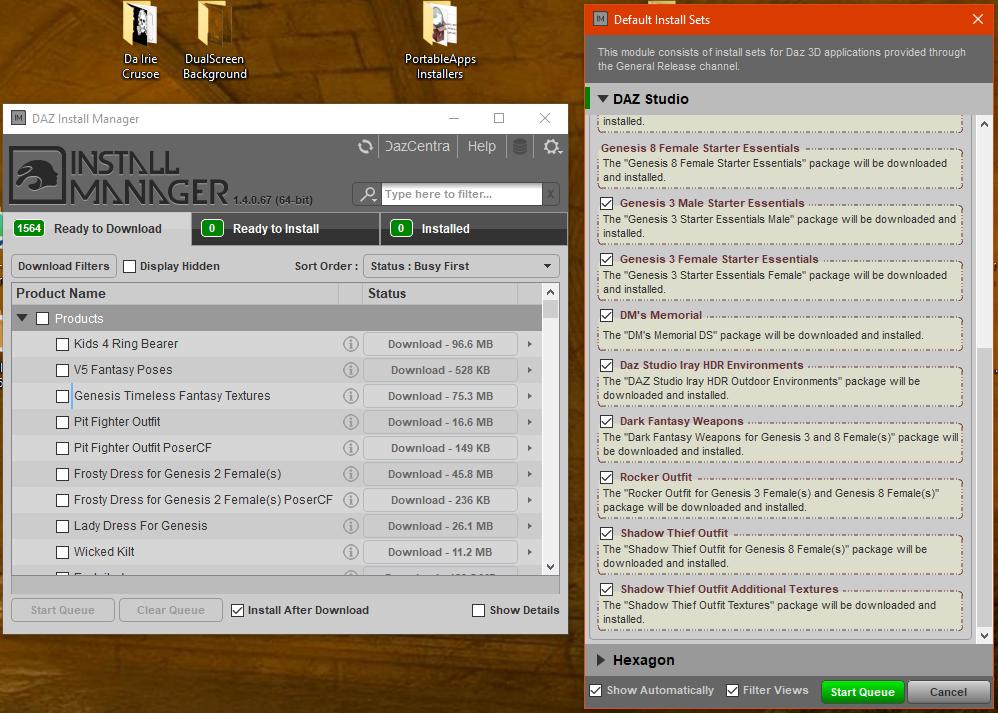Uncheck Show Automatically option
Screen dimensions: 998x713
596,691
